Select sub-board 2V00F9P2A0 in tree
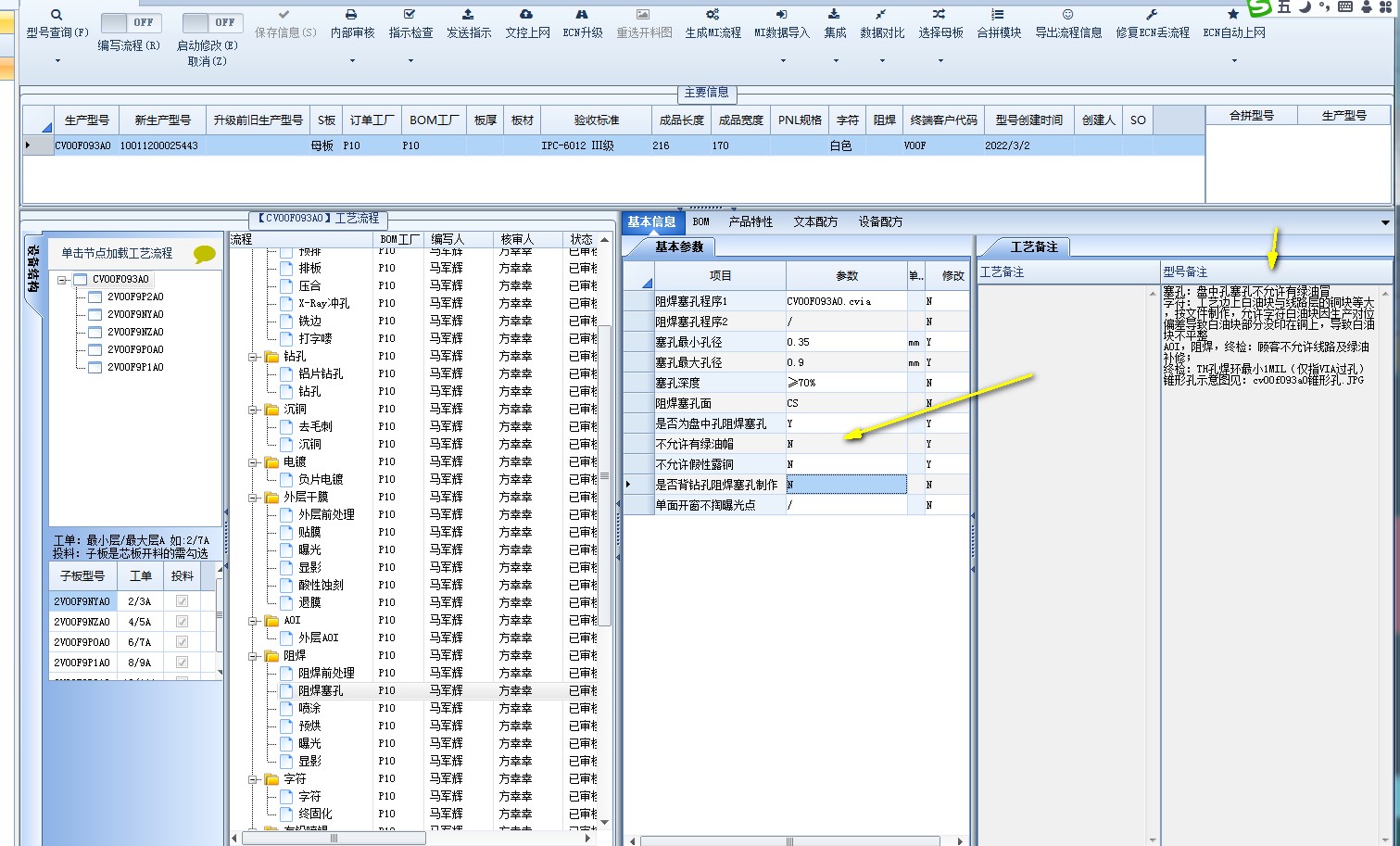 [x=135, y=297]
